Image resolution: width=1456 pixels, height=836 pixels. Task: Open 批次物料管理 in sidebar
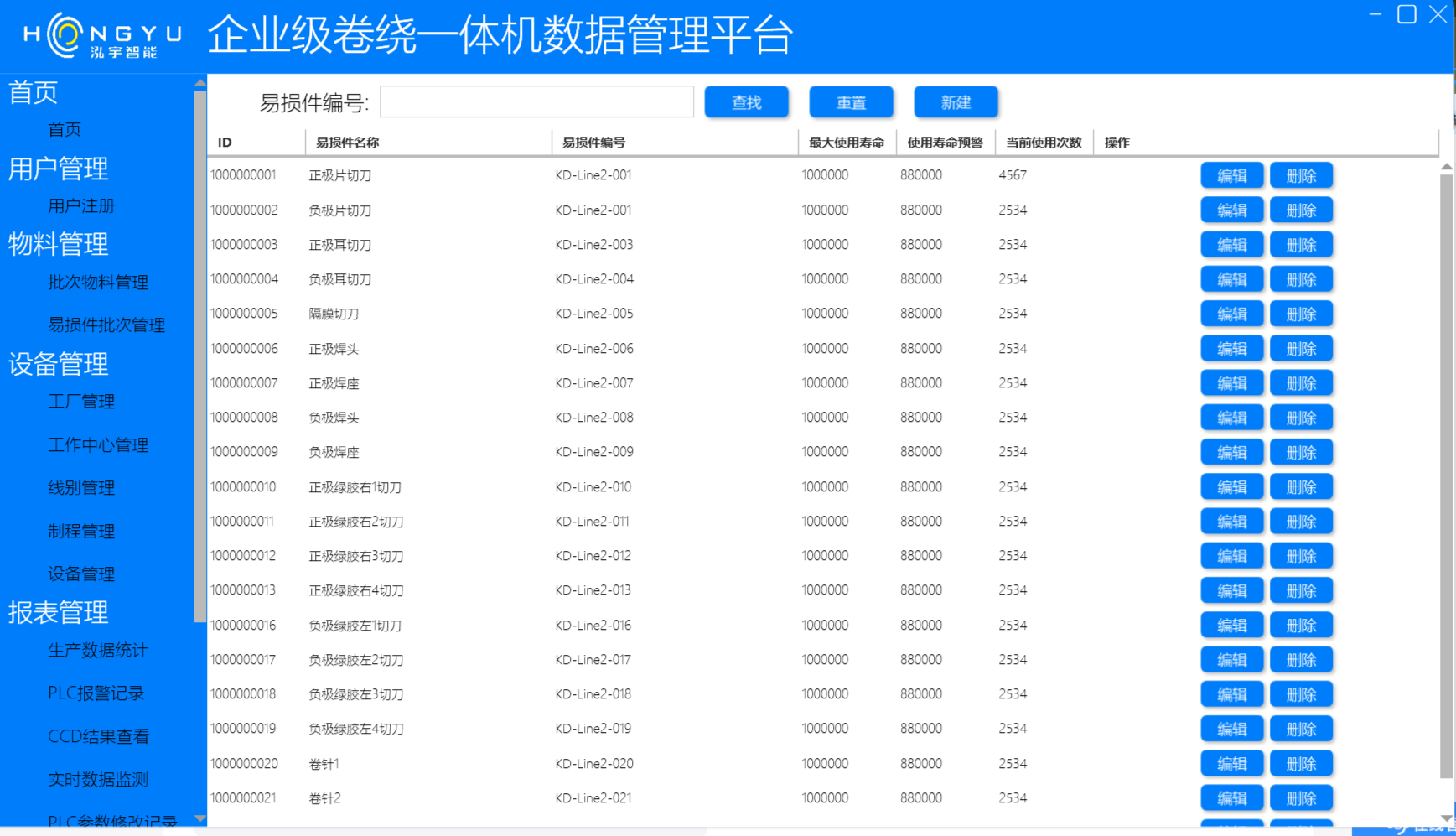(98, 283)
